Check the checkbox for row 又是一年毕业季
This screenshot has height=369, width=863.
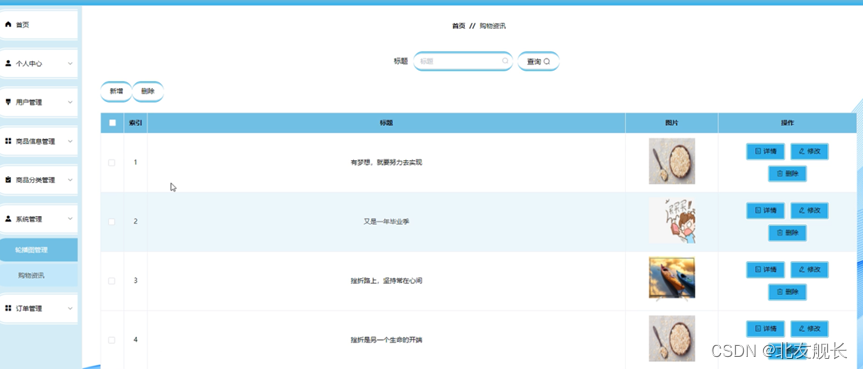point(112,221)
